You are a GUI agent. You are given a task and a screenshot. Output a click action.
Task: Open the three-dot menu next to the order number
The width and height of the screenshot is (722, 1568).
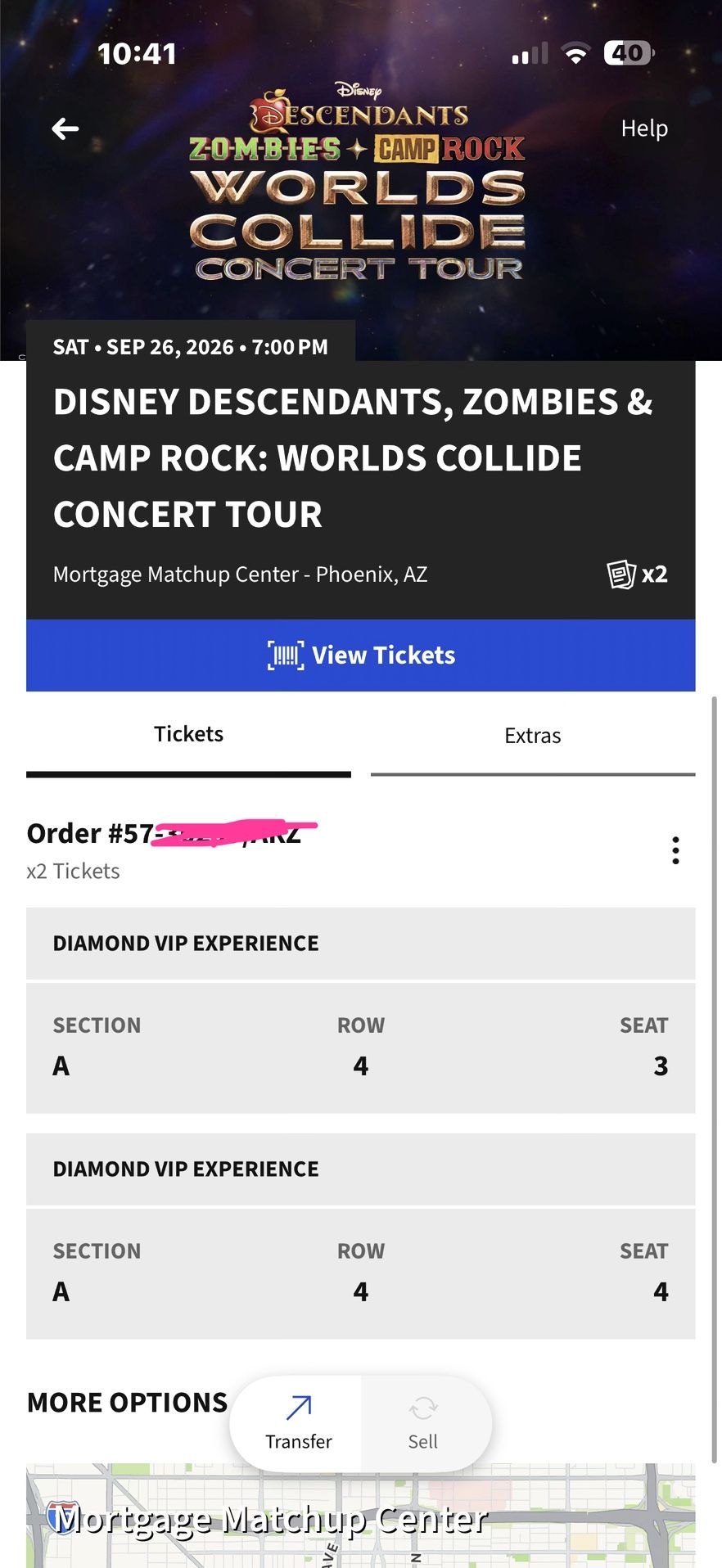point(675,850)
